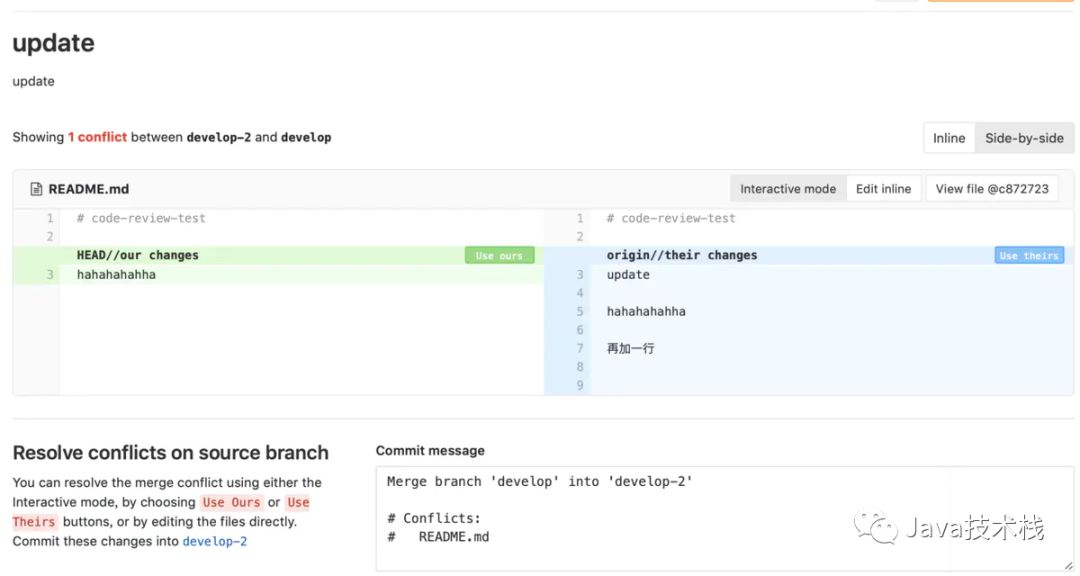This screenshot has height=576, width=1080.
Task: Open View file @c872723
Action: (992, 189)
